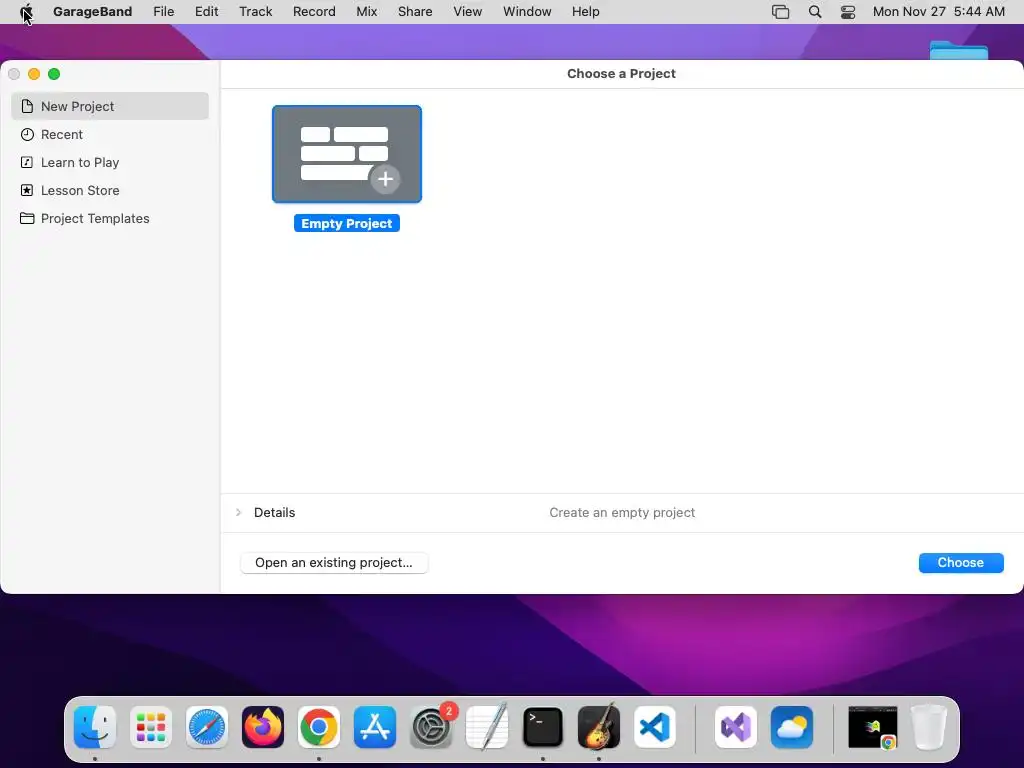This screenshot has width=1024, height=768.
Task: Launch Visual Studio Code from Dock
Action: [x=655, y=727]
